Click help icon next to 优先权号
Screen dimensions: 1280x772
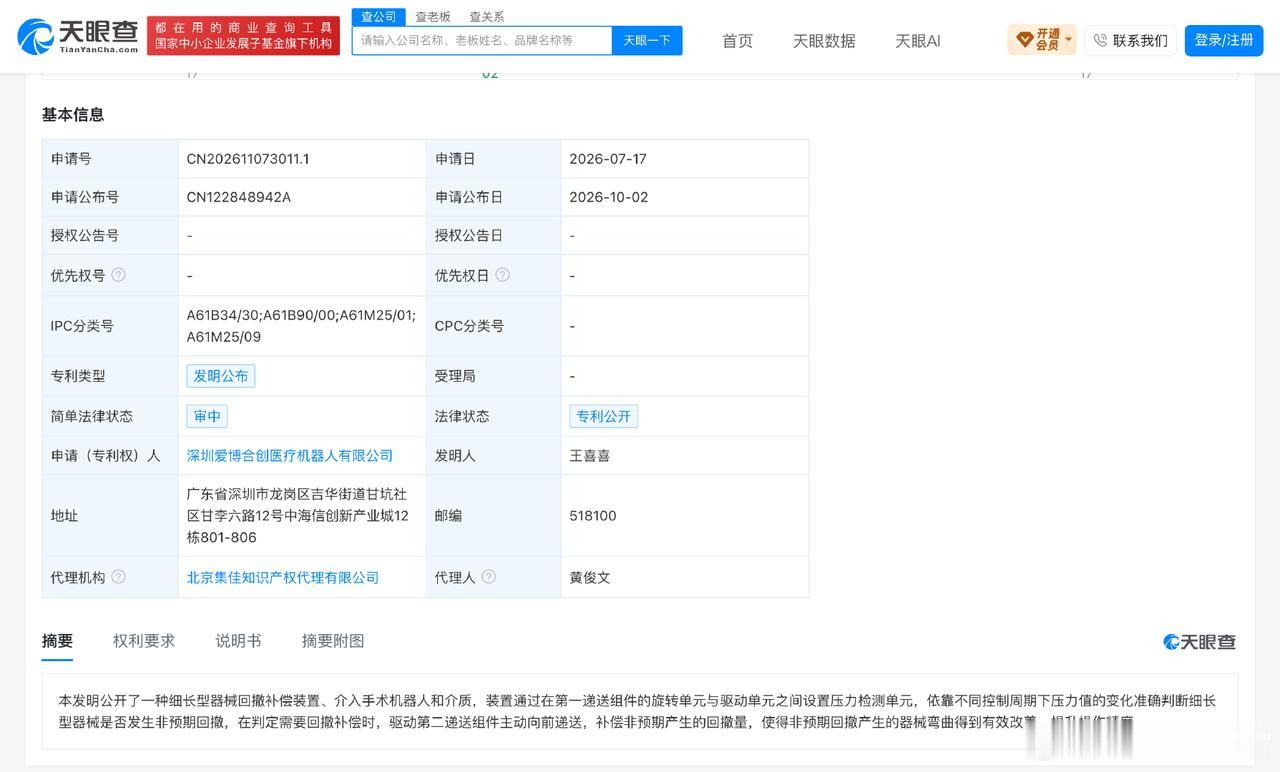click(118, 275)
